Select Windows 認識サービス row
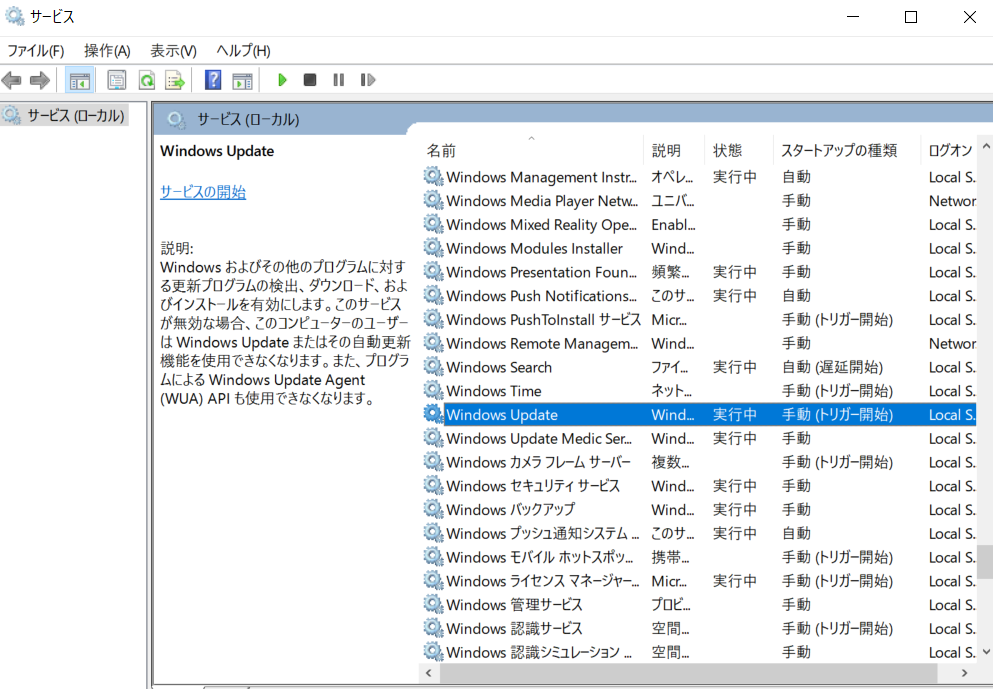The image size is (993, 689). (699, 628)
